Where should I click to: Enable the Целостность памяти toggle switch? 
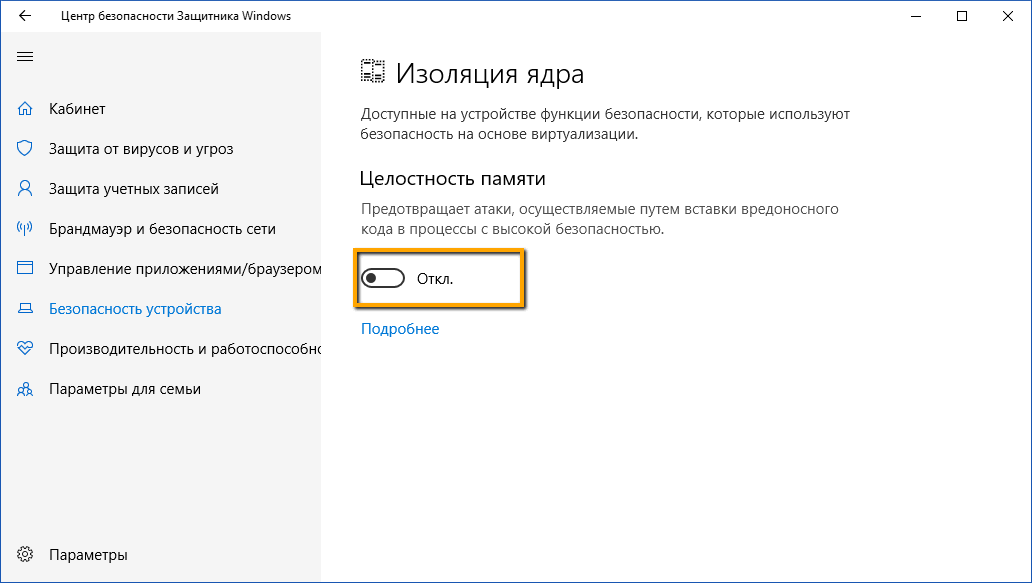click(x=381, y=278)
